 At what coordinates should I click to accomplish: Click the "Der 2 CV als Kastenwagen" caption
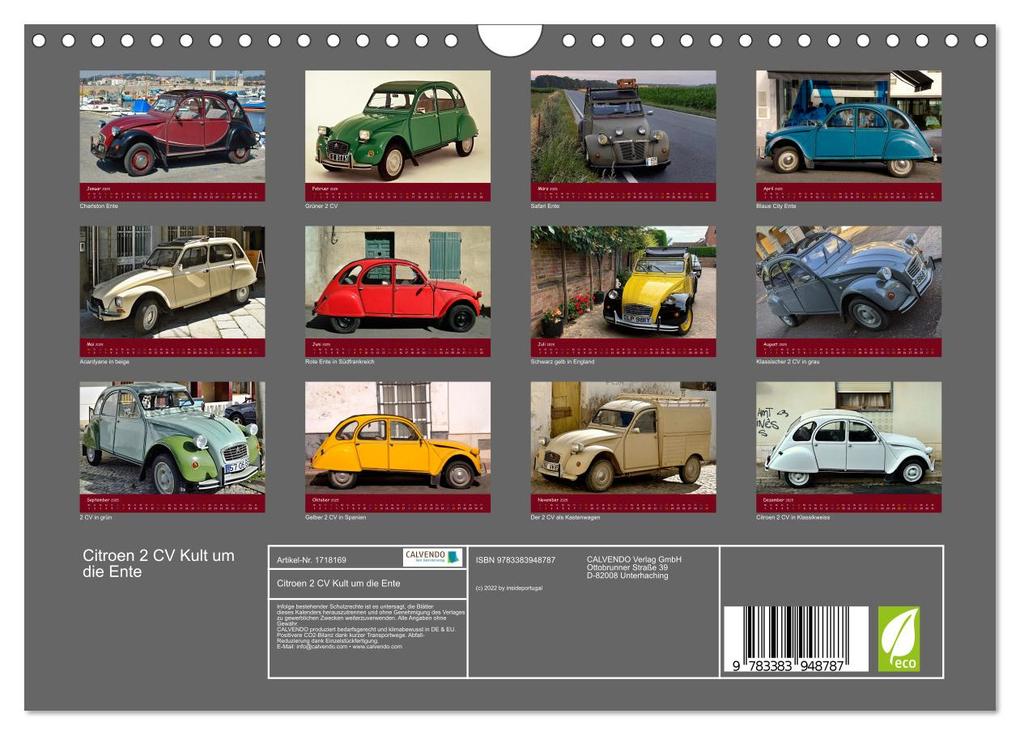point(565,518)
